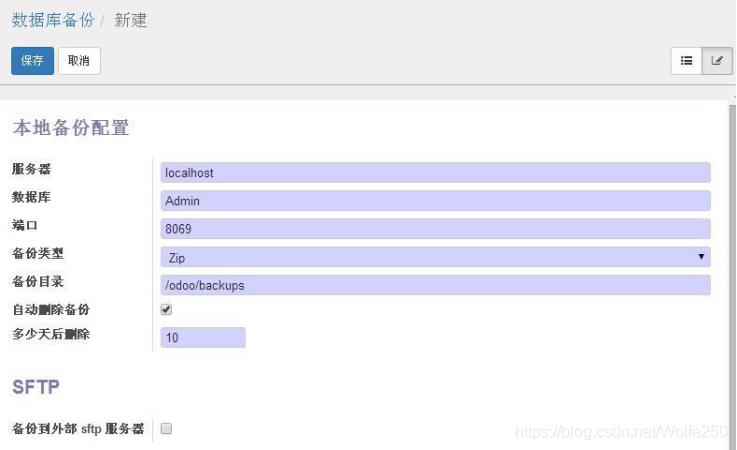Click the 新建 breadcrumb text
Viewport: 737px width, 450px height.
click(131, 20)
